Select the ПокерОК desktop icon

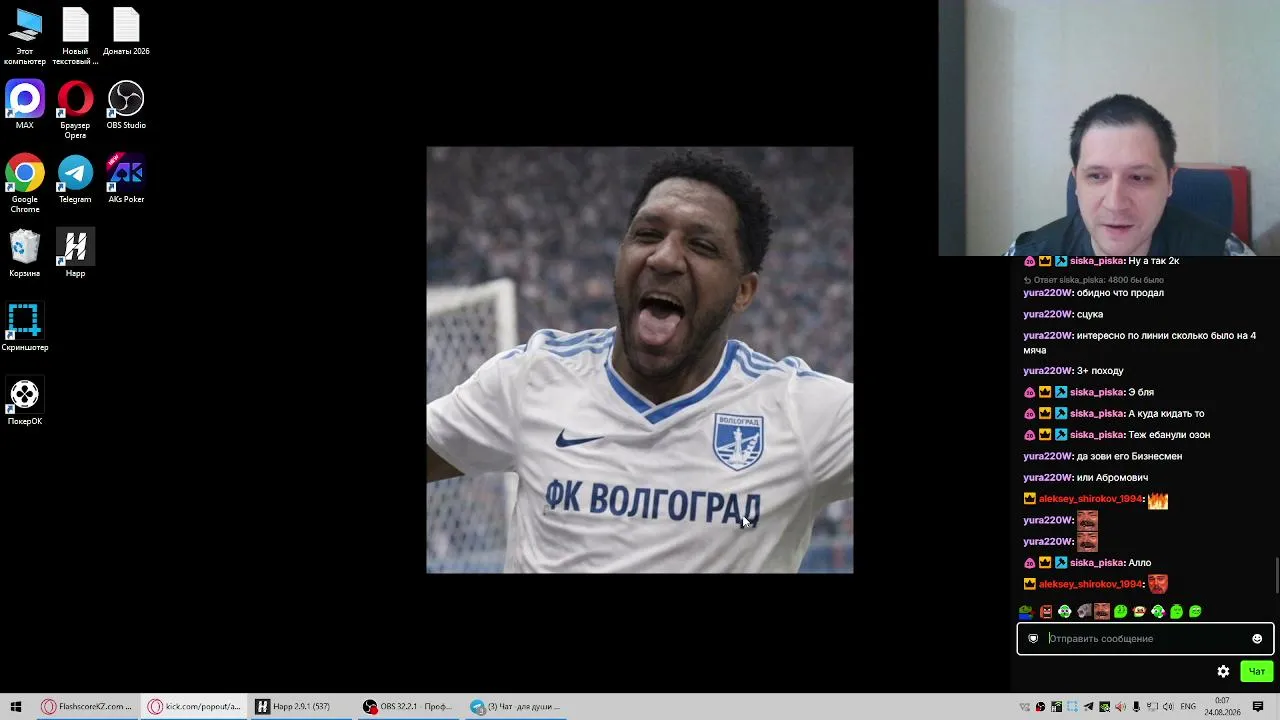pos(25,401)
